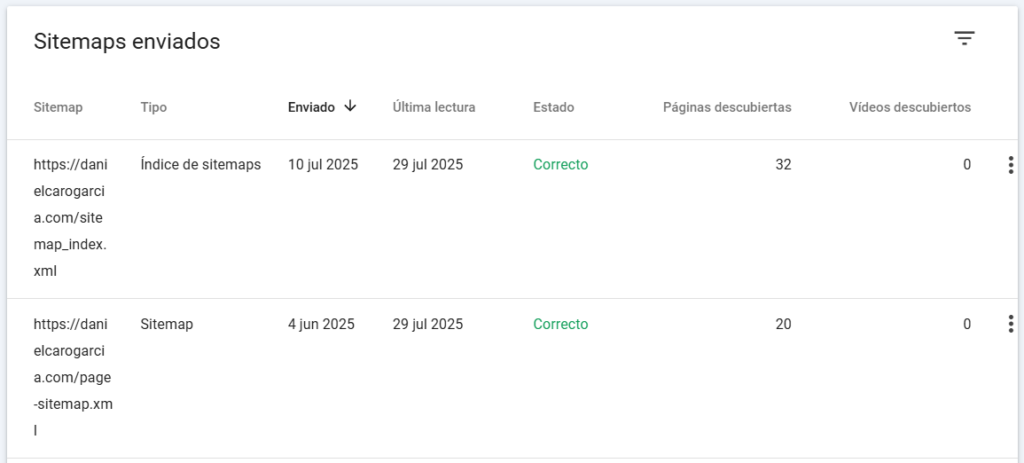The height and width of the screenshot is (463, 1024).
Task: Open the three-dot menu for sitemap_index.xml row
Action: pyautogui.click(x=1010, y=165)
